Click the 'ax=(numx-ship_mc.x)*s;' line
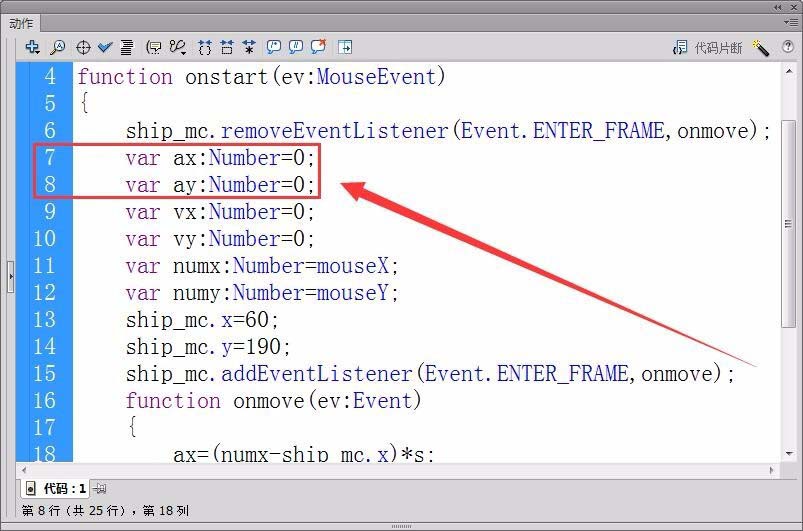This screenshot has width=803, height=531. click(304, 454)
